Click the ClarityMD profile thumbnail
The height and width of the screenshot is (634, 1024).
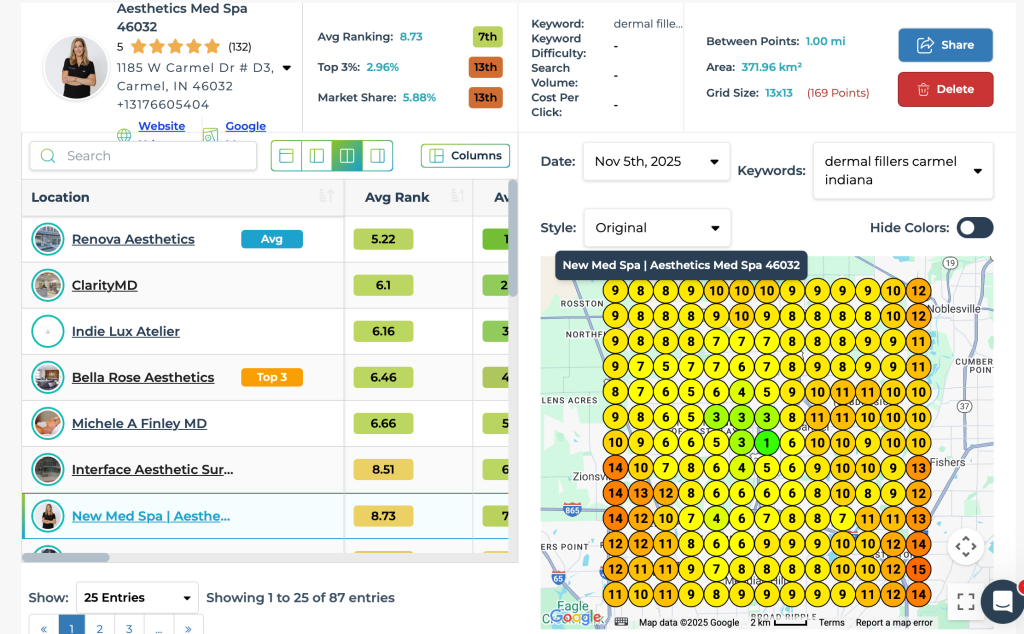tap(48, 285)
